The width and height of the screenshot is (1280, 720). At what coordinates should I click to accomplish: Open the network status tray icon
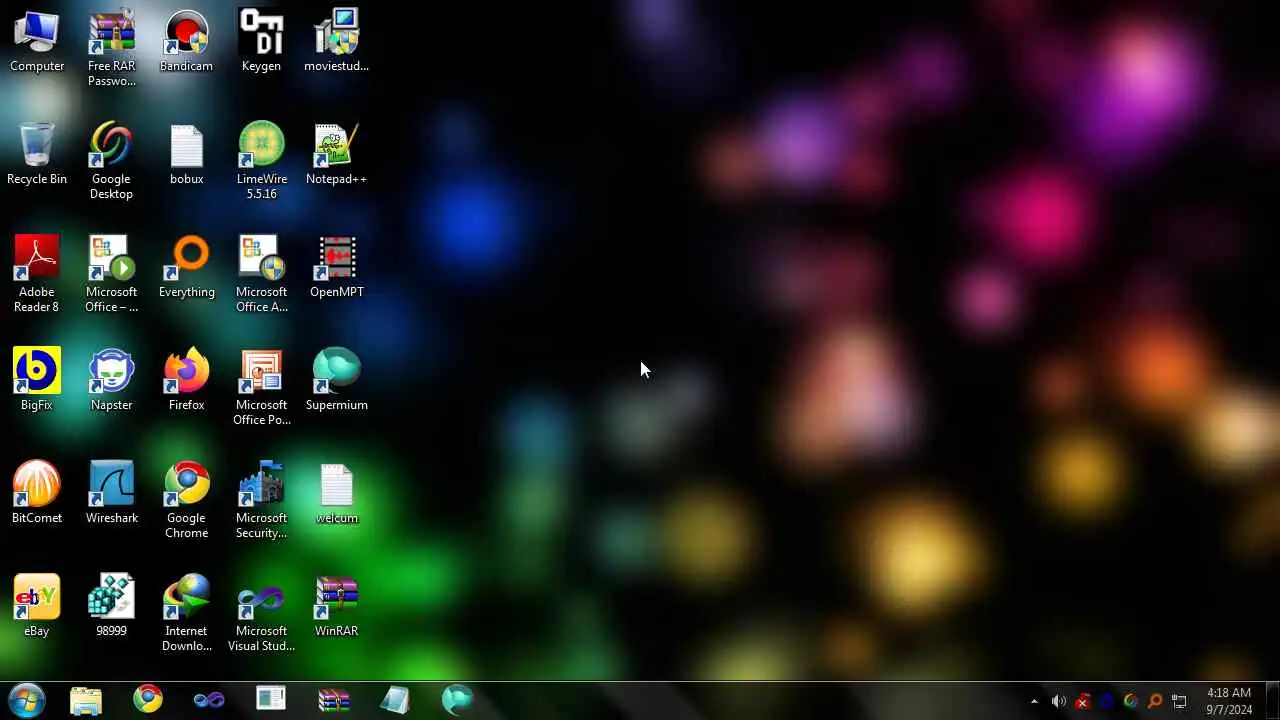click(x=1180, y=701)
